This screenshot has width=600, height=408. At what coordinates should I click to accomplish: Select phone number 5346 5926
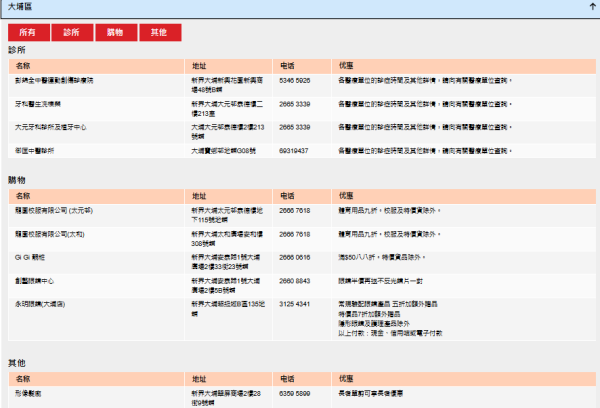click(295, 80)
